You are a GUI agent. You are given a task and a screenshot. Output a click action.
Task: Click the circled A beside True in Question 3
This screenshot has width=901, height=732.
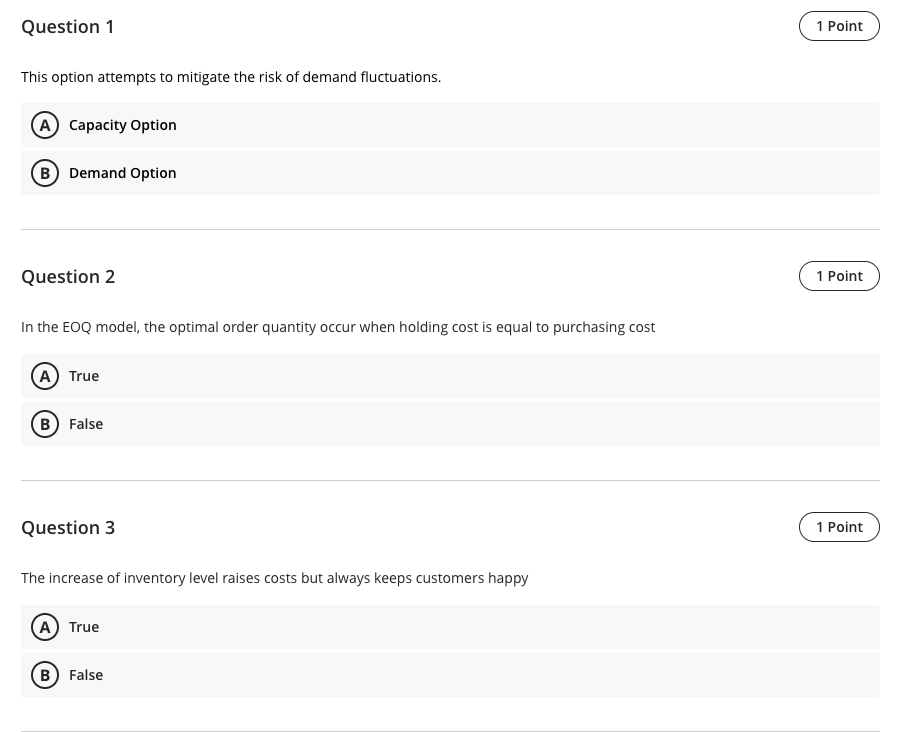pos(45,626)
